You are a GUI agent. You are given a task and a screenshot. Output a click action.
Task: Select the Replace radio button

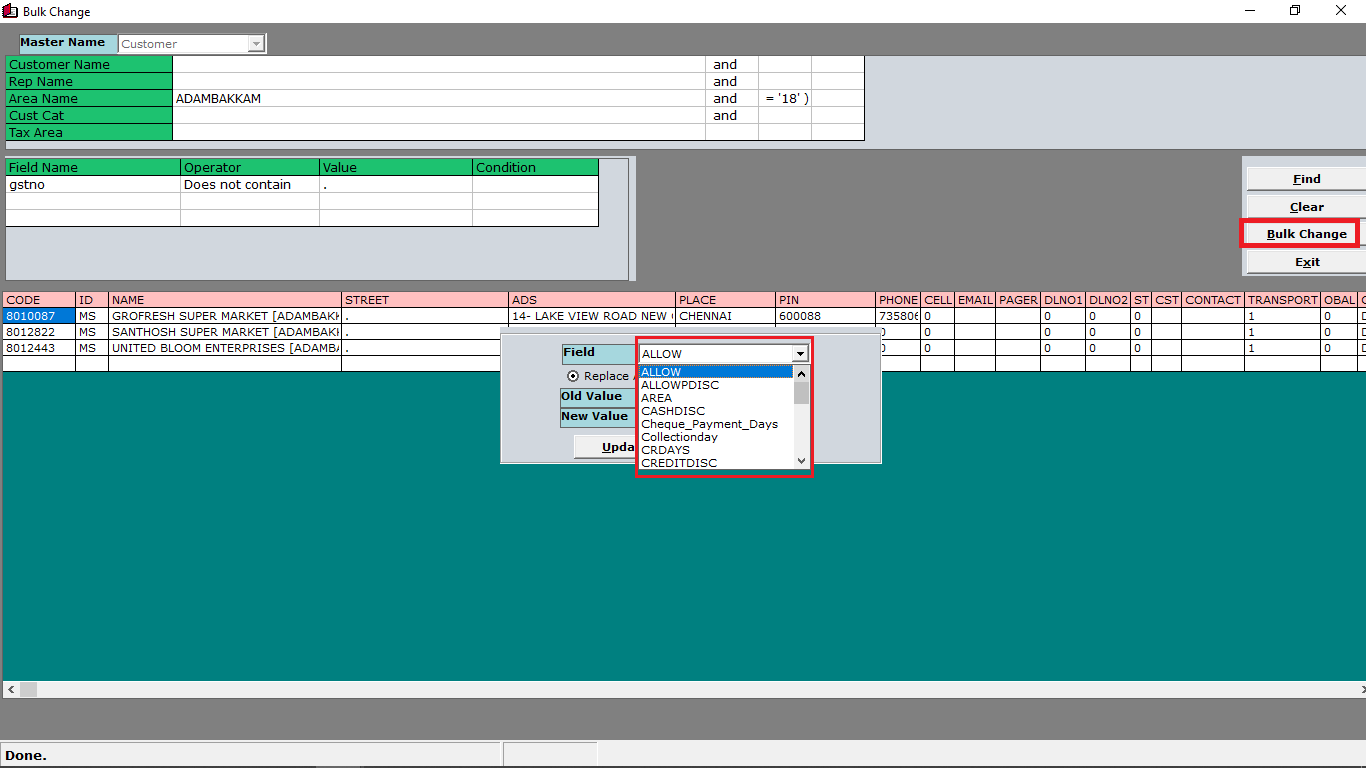click(573, 376)
